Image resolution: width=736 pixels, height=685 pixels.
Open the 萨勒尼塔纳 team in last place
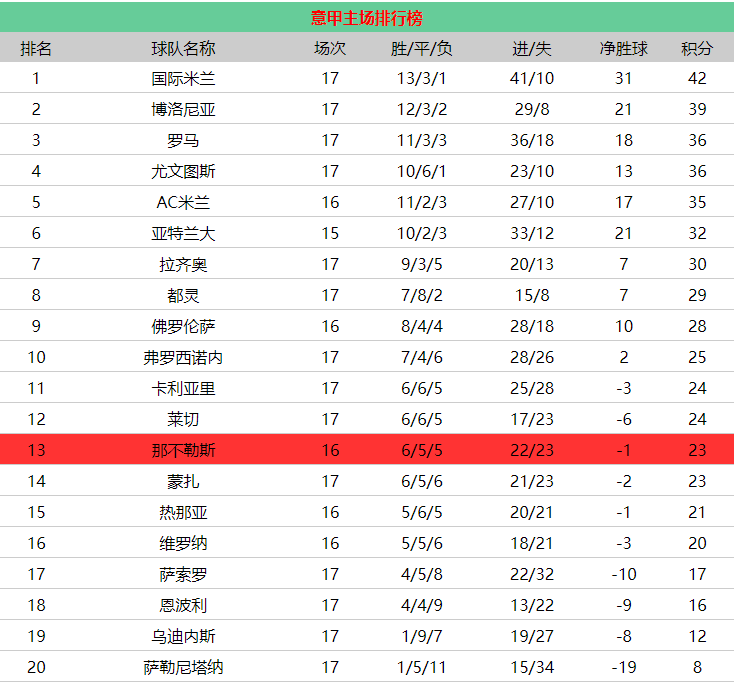(183, 667)
